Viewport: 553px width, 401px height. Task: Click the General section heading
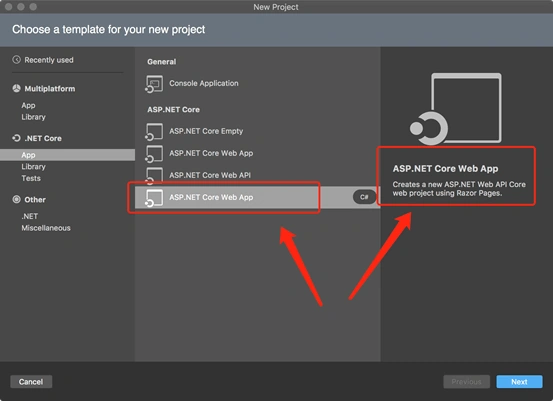162,62
